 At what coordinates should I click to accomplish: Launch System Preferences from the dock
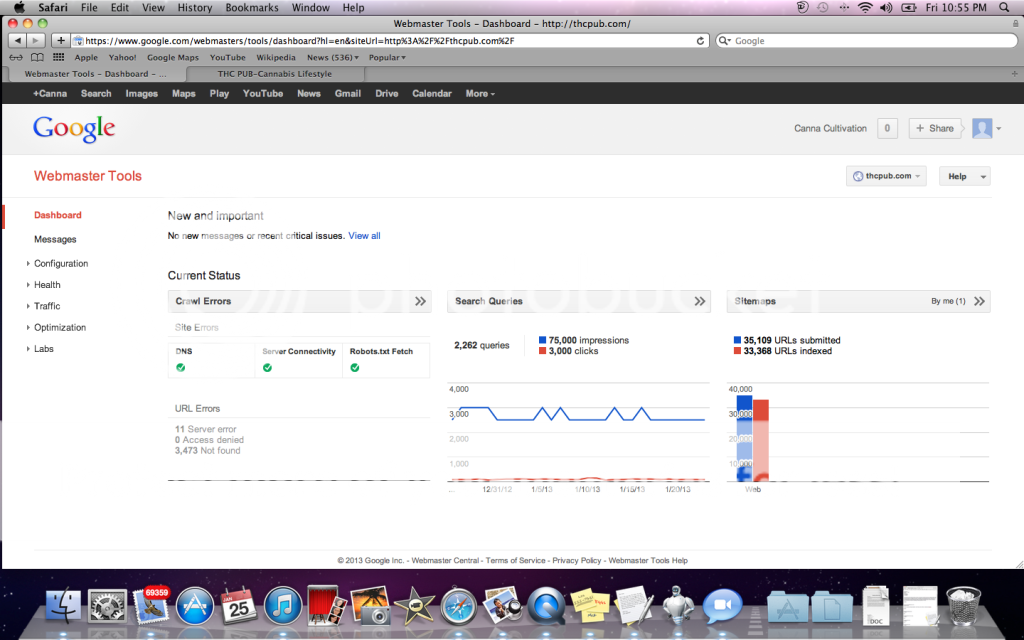pyautogui.click(x=108, y=607)
